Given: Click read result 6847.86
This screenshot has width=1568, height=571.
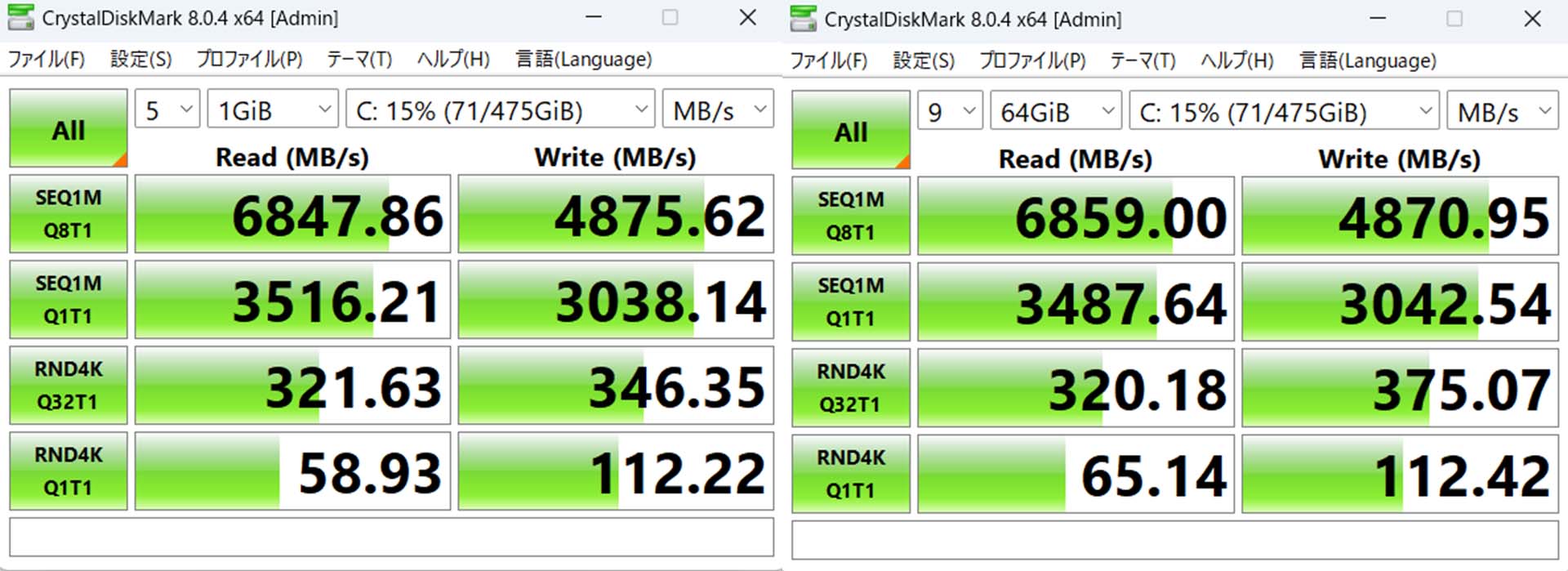Looking at the screenshot, I should (x=292, y=213).
